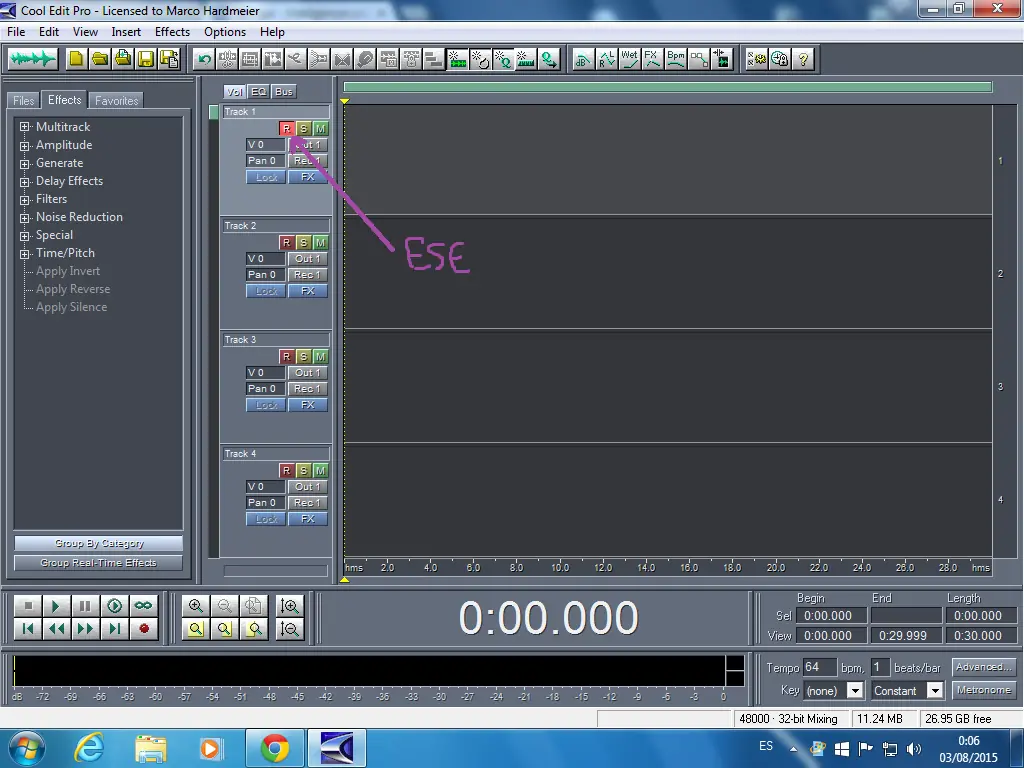Expand the Filters tree node
Image resolution: width=1024 pixels, height=768 pixels.
25,199
